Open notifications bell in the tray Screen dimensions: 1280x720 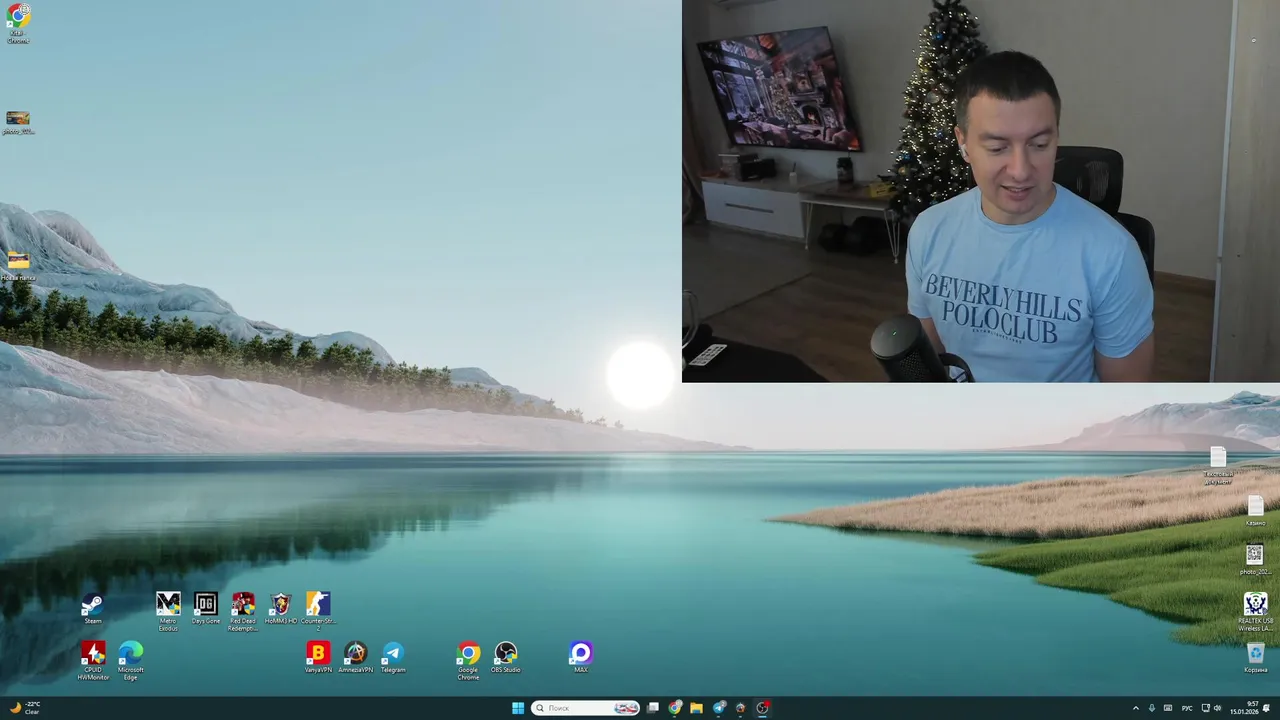tap(1266, 708)
